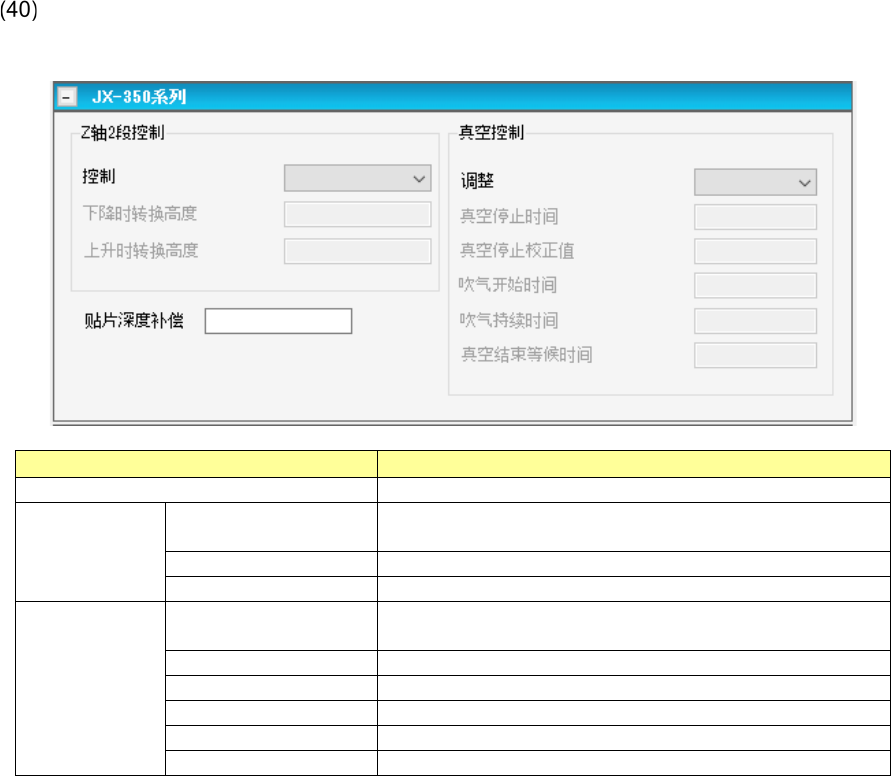Click the 真空结束等候时间 label
Image resolution: width=891 pixels, height=776 pixels.
coord(527,354)
